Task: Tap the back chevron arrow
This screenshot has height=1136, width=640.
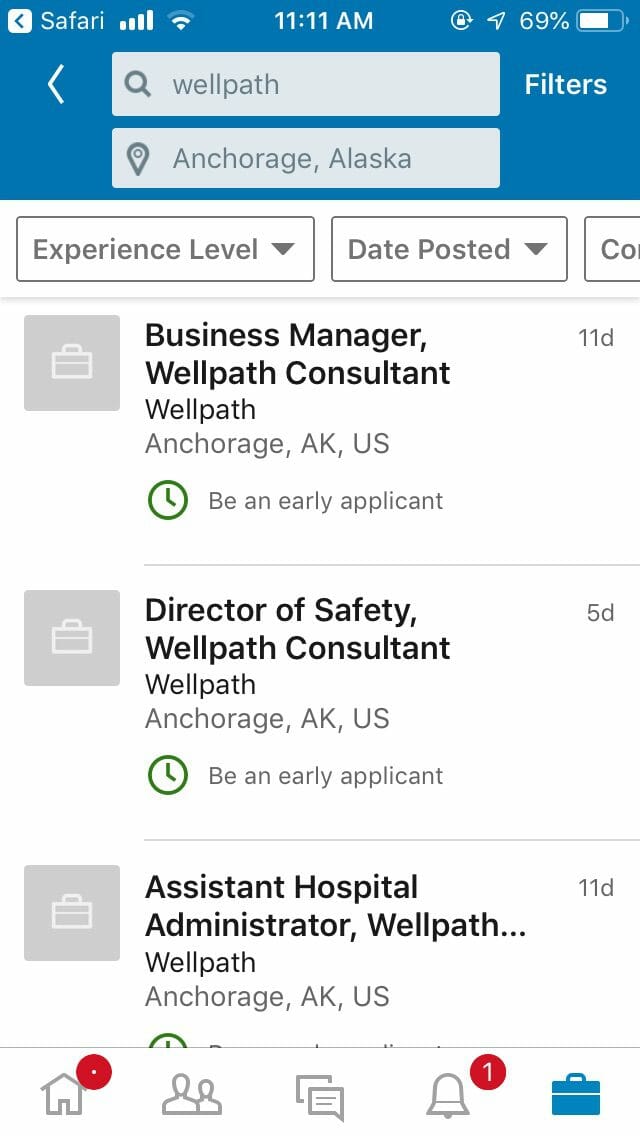Action: pos(56,84)
